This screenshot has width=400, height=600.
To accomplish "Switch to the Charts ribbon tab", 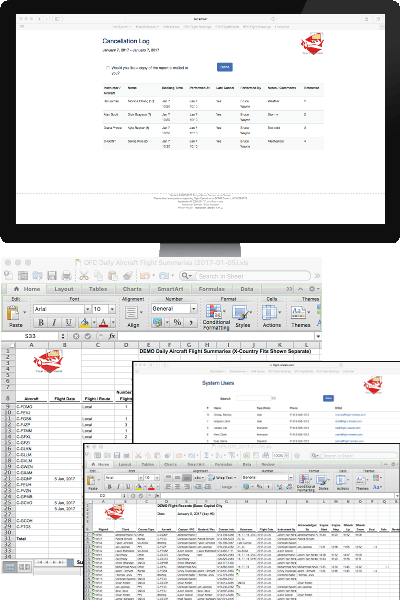I will click(132, 289).
